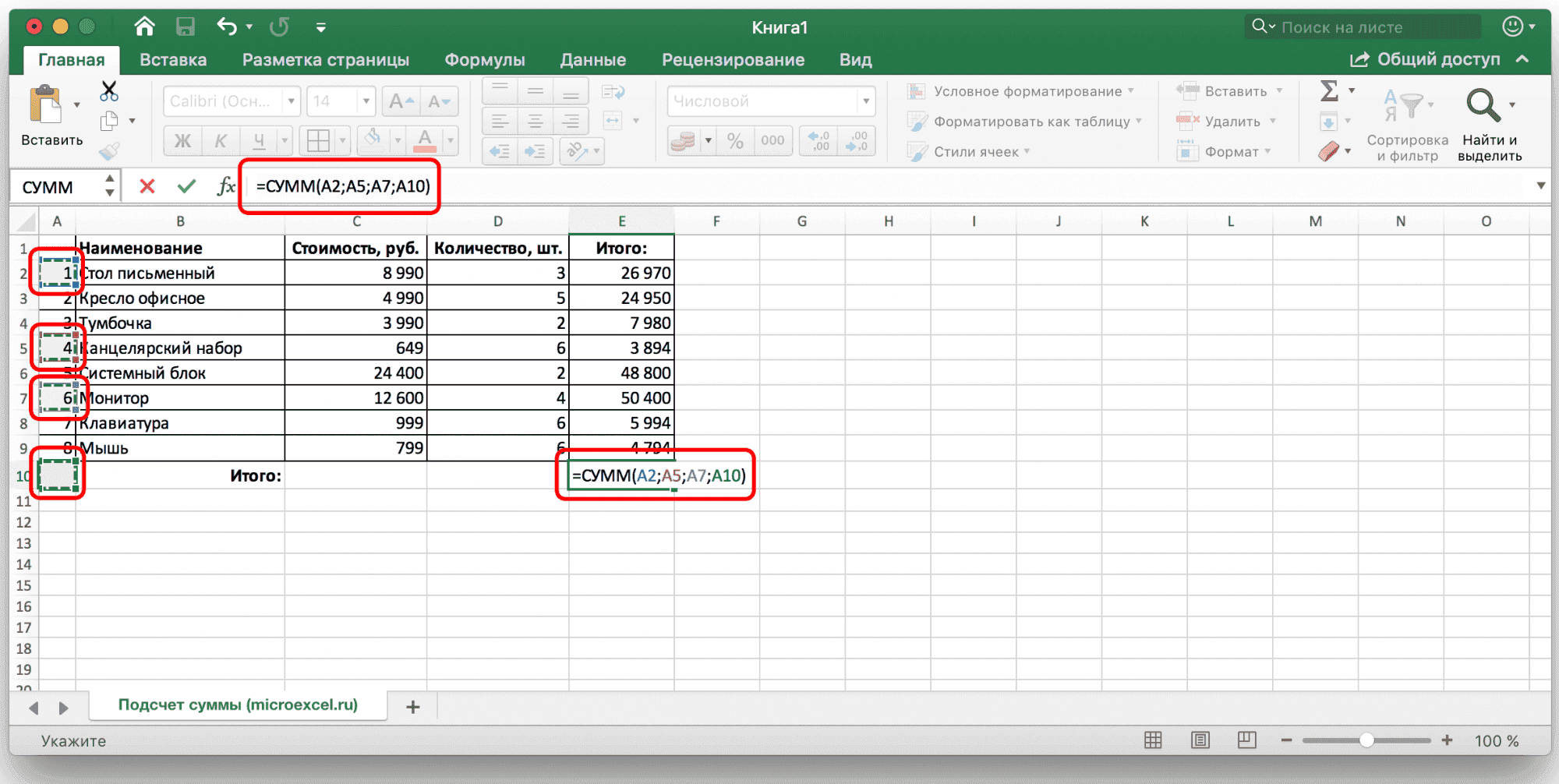
Task: Click the Общий доступ share button
Action: click(x=1426, y=60)
